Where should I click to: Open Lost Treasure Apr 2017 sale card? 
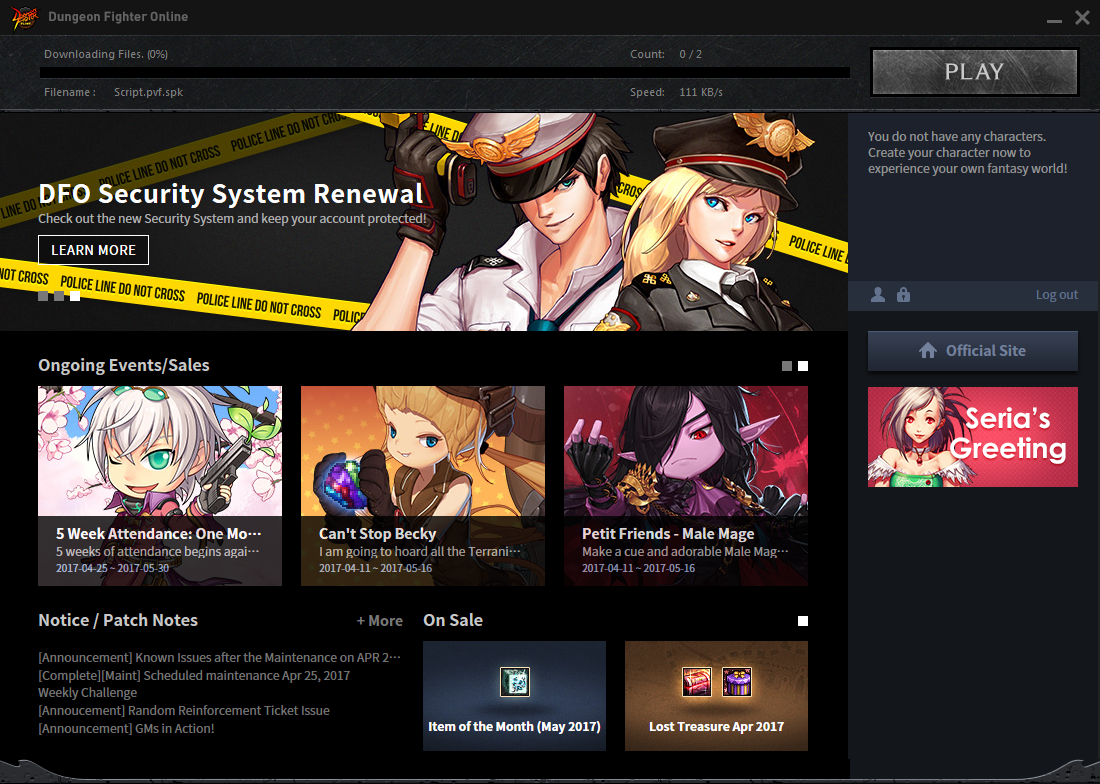(x=716, y=696)
